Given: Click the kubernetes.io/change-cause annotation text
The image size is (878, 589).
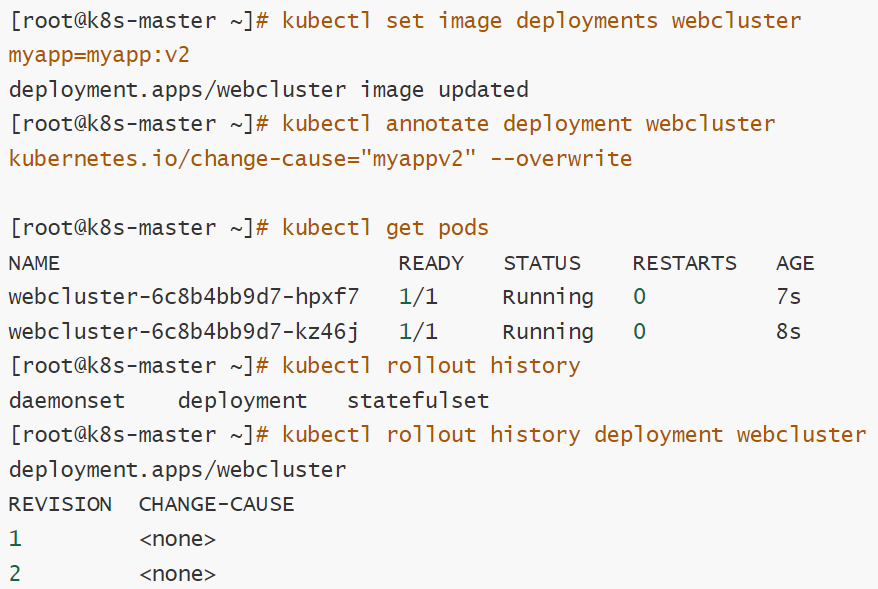Looking at the screenshot, I should (x=242, y=158).
